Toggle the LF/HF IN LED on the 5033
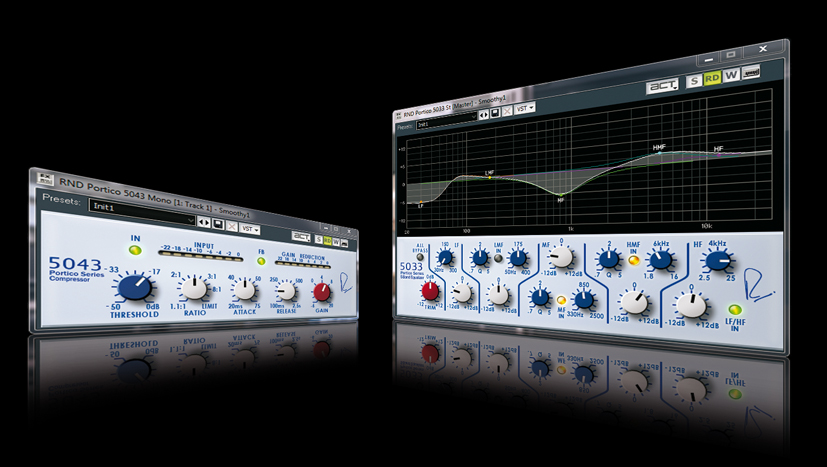827x467 pixels. click(x=735, y=310)
